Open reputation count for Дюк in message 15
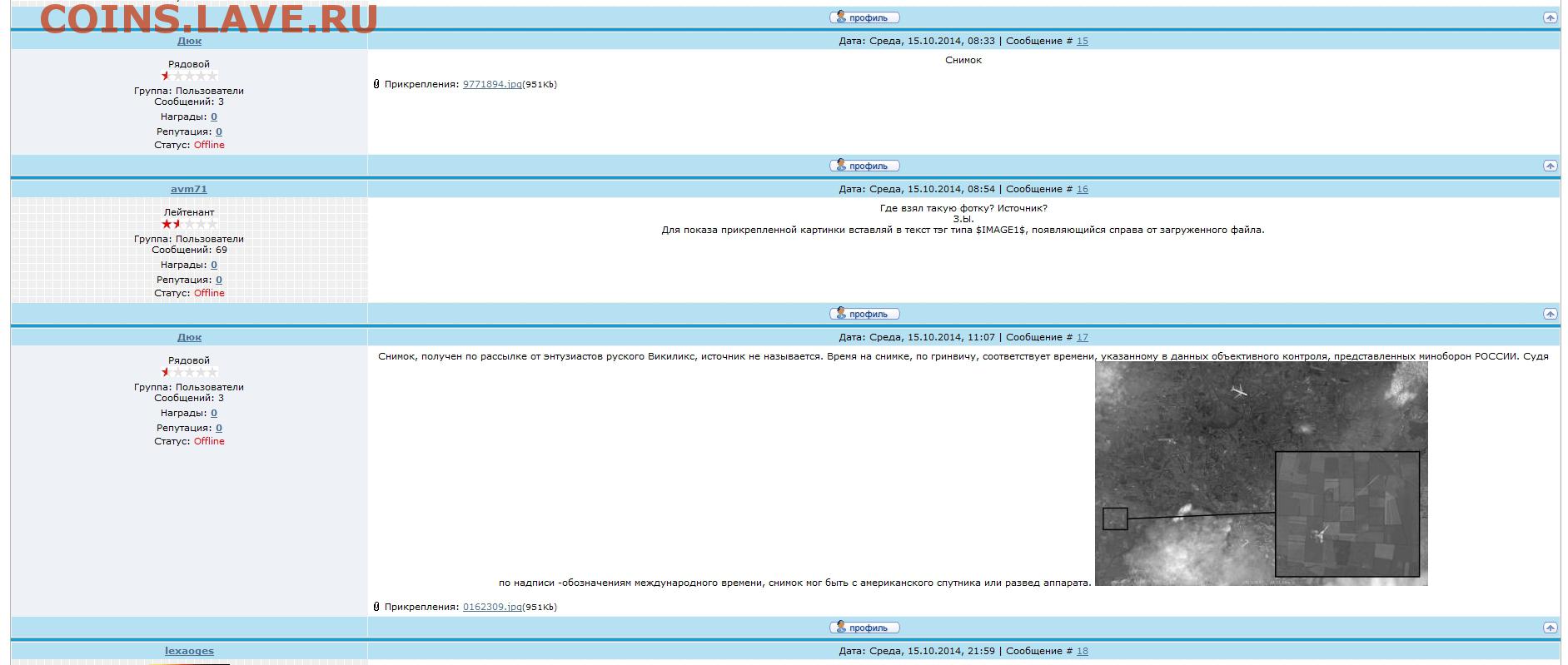The width and height of the screenshot is (1568, 665). (x=219, y=132)
